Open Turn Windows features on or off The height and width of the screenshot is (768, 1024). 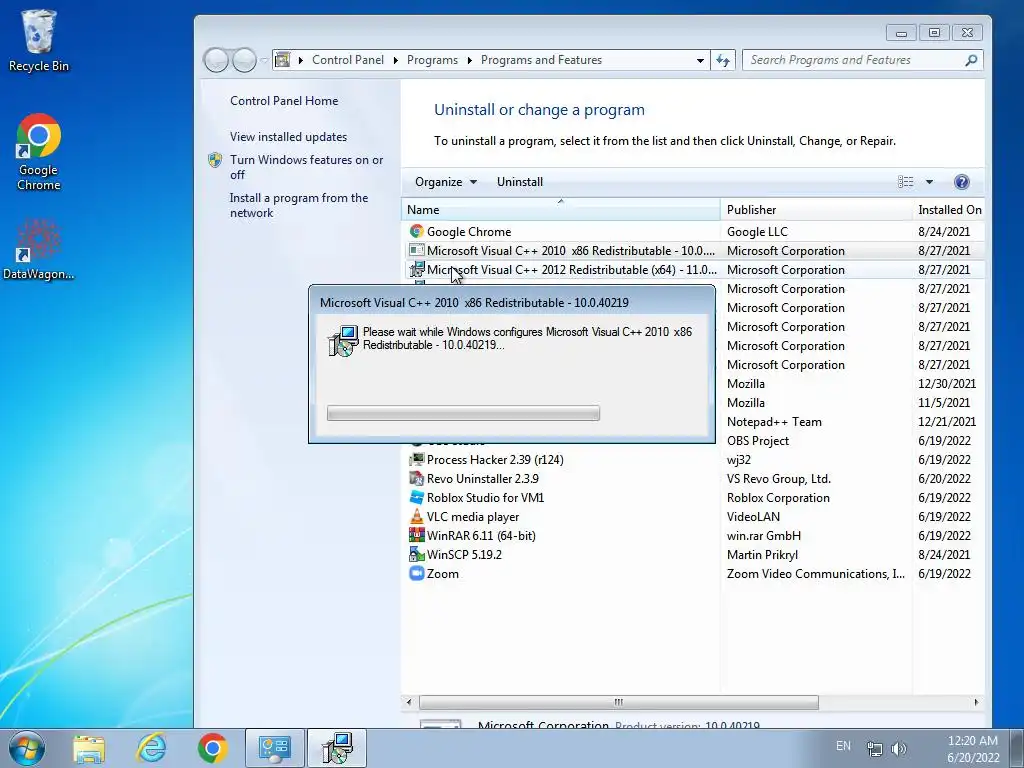click(306, 167)
